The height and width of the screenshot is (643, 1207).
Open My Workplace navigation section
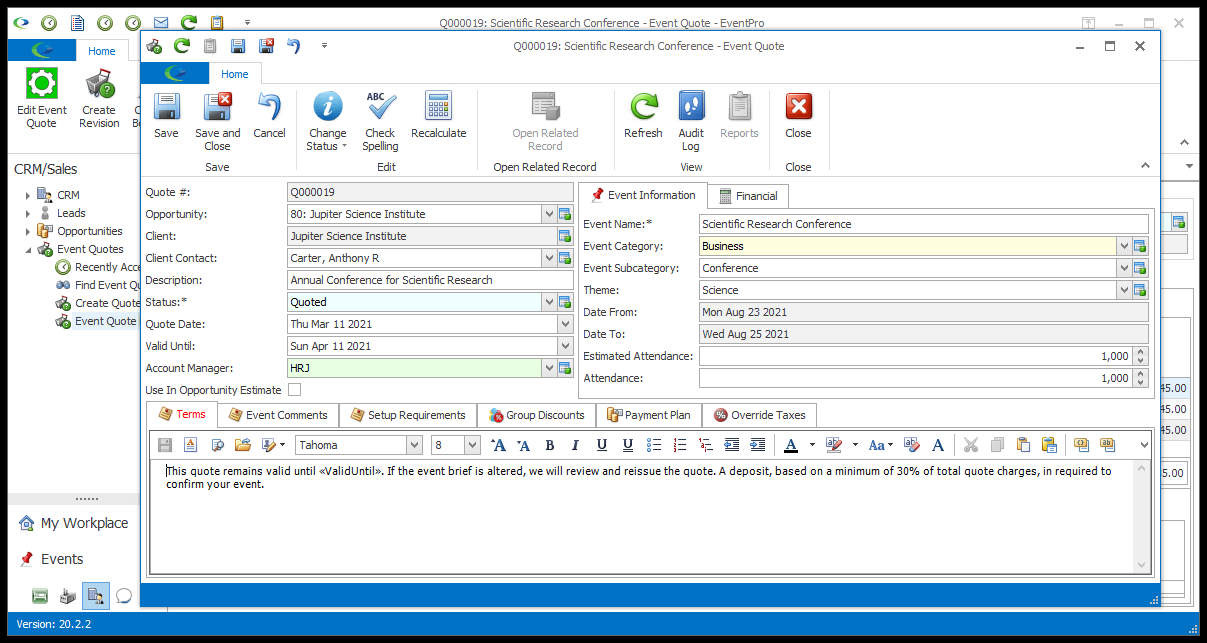pos(74,523)
